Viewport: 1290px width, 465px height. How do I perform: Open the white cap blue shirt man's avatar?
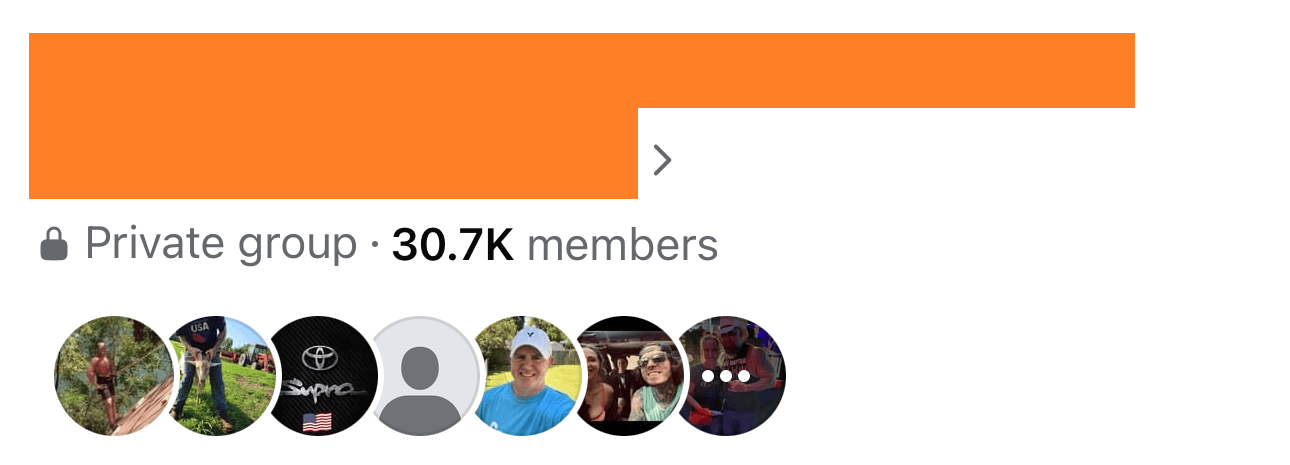[x=529, y=376]
